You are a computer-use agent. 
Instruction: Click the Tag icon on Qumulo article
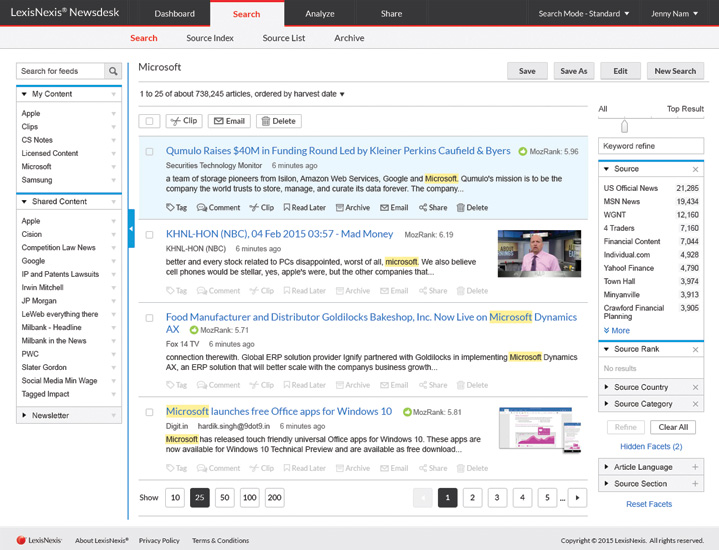tap(176, 208)
